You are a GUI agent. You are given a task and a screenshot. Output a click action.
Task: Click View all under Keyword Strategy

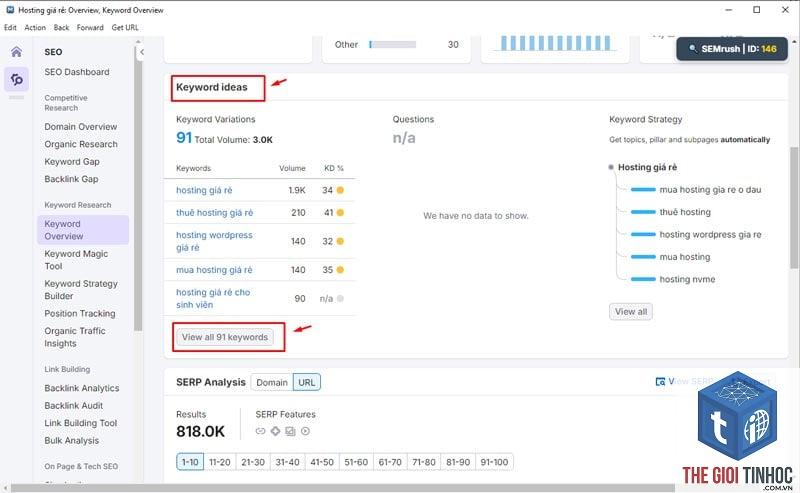pos(631,311)
